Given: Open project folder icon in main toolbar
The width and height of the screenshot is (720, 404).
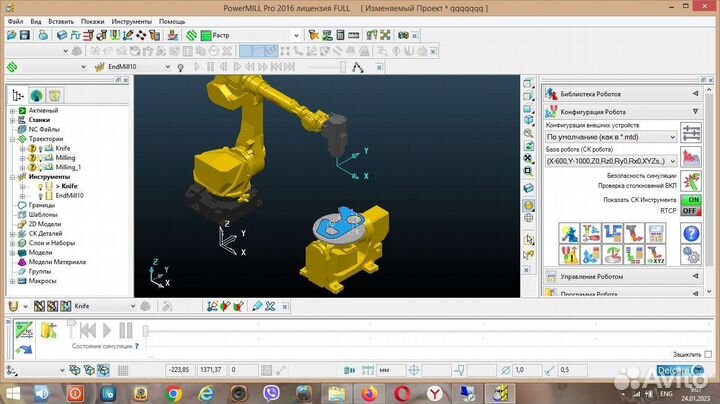Looking at the screenshot, I should coord(11,35).
